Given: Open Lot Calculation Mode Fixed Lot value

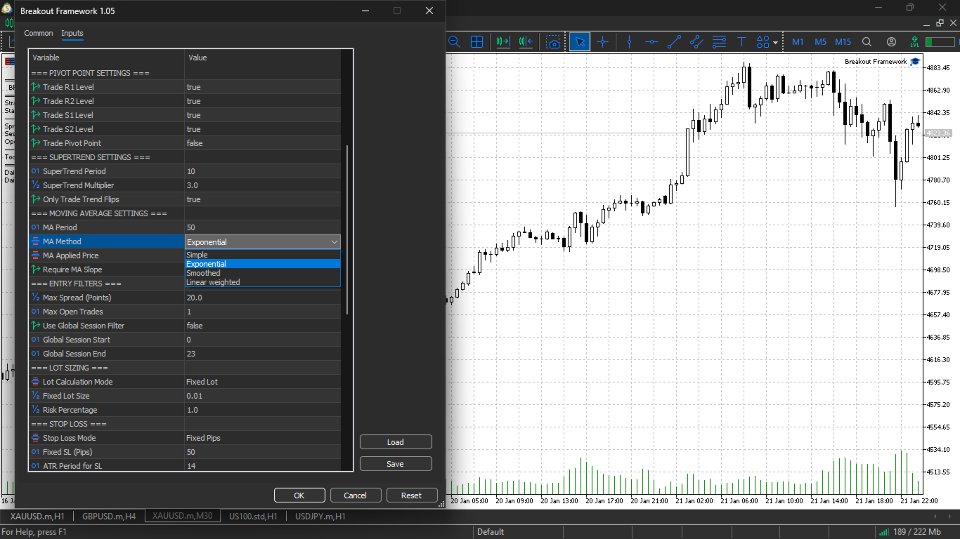Looking at the screenshot, I should tap(262, 382).
